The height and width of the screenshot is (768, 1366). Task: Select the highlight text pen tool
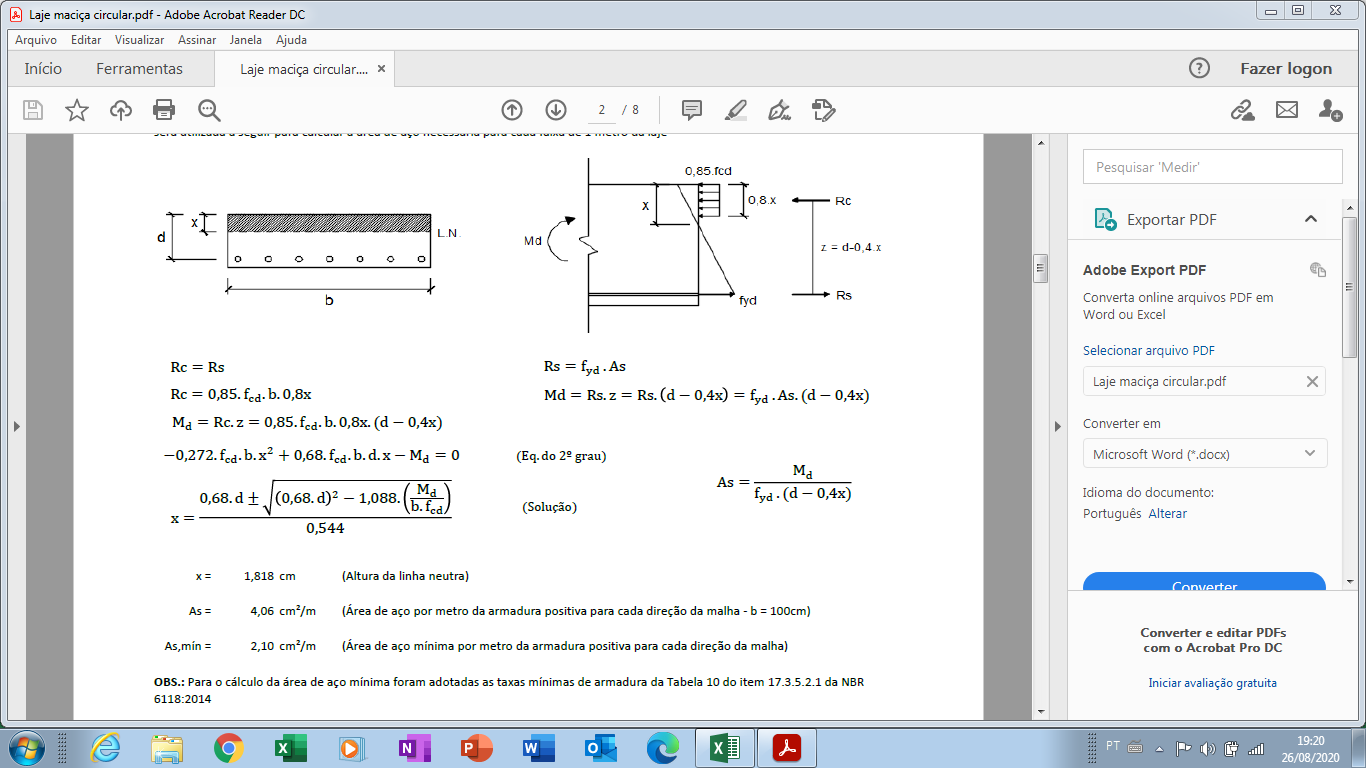click(x=736, y=110)
